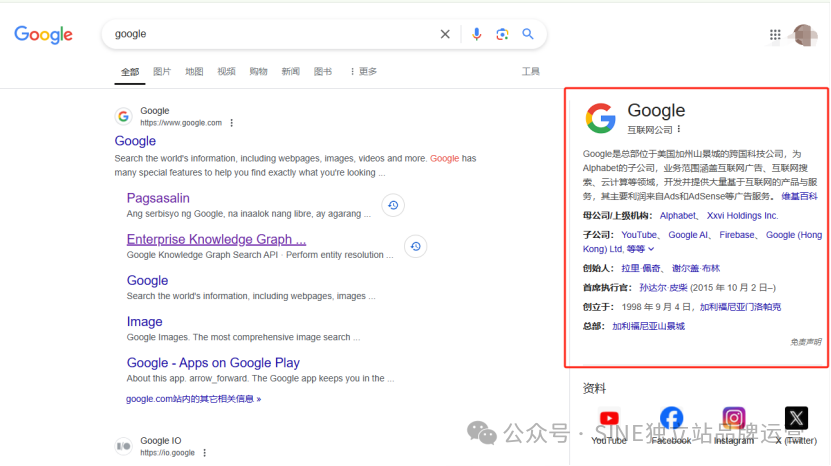
Task: Open the Enterprise Knowledge Graph link
Action: (x=216, y=240)
